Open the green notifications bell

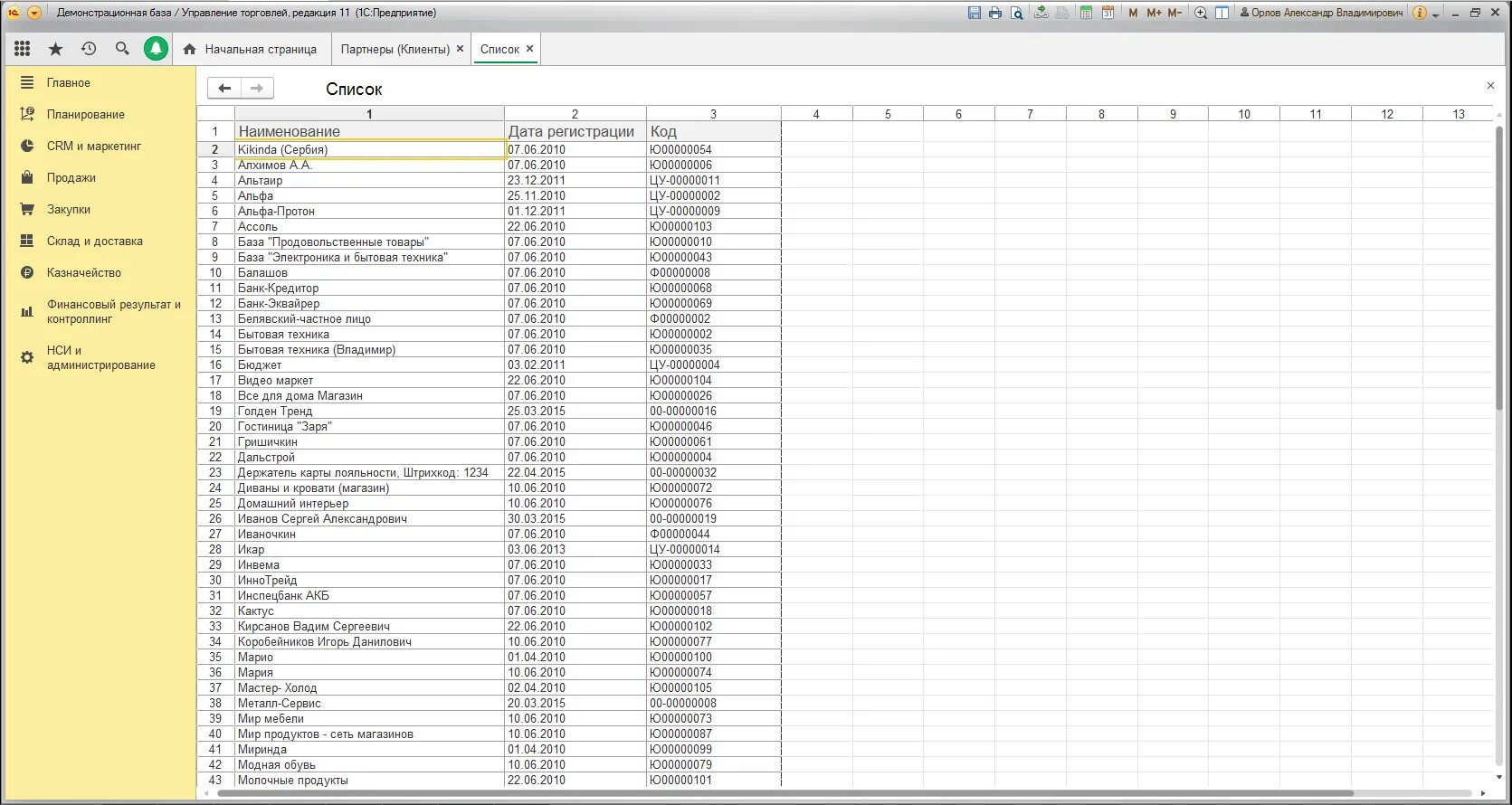pyautogui.click(x=156, y=49)
